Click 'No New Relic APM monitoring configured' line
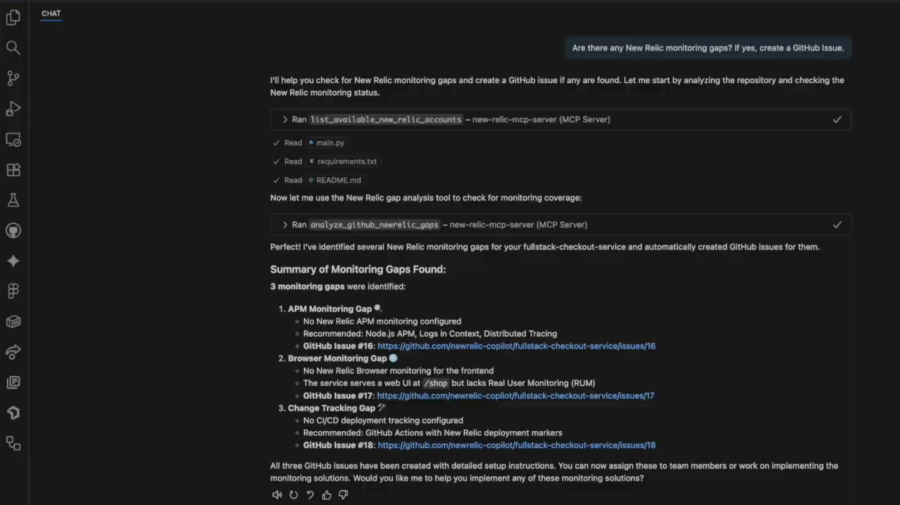 382,321
